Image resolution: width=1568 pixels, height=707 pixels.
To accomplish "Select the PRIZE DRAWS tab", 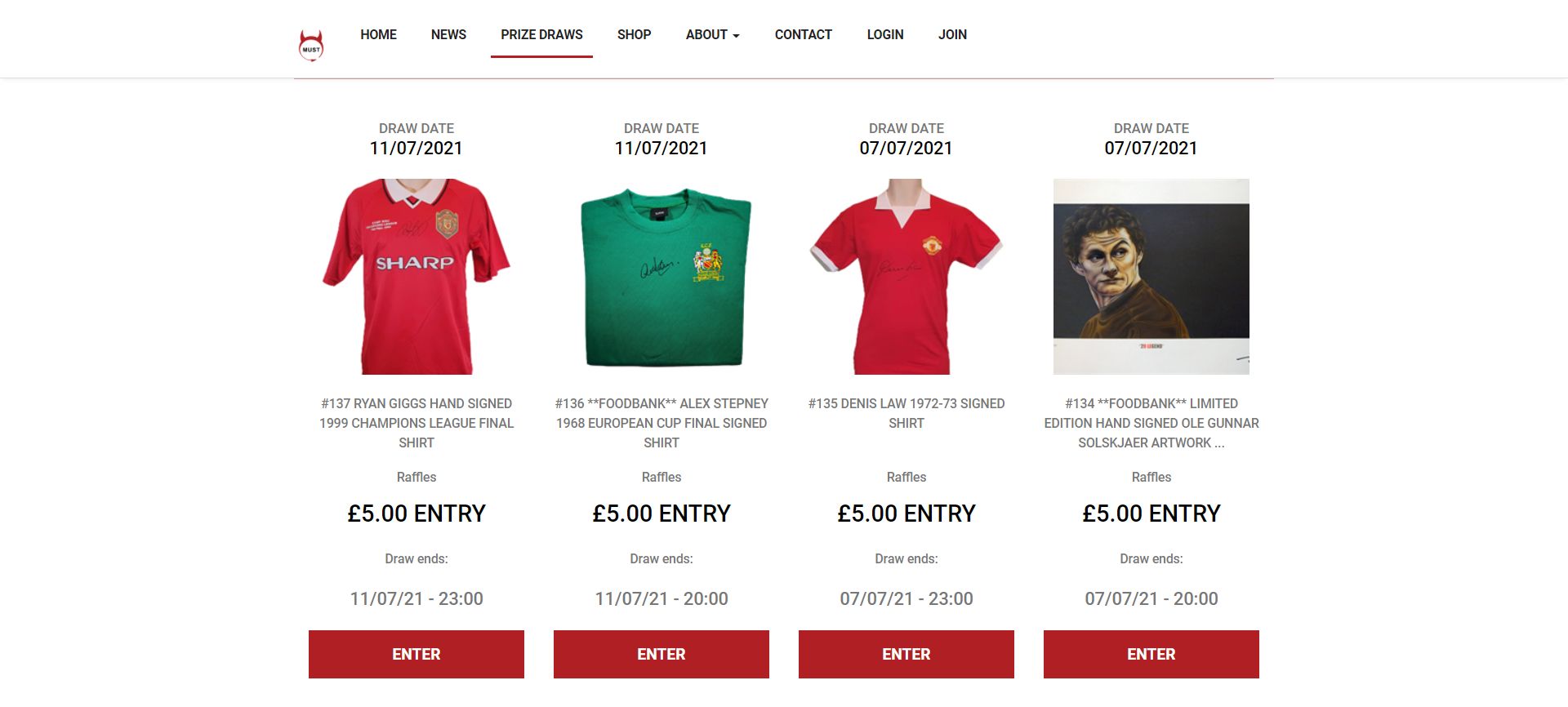I will [x=541, y=34].
